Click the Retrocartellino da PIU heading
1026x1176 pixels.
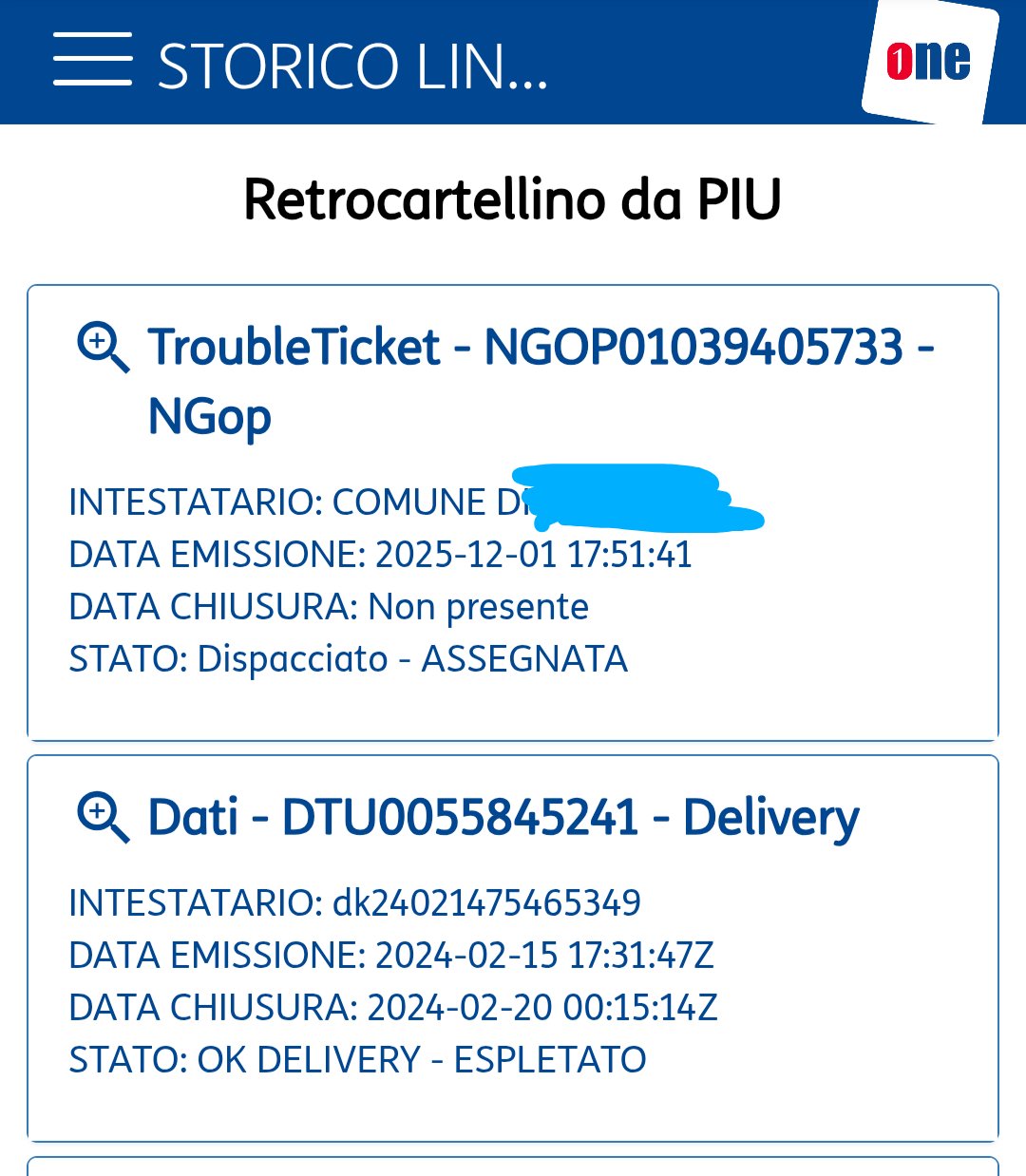512,199
